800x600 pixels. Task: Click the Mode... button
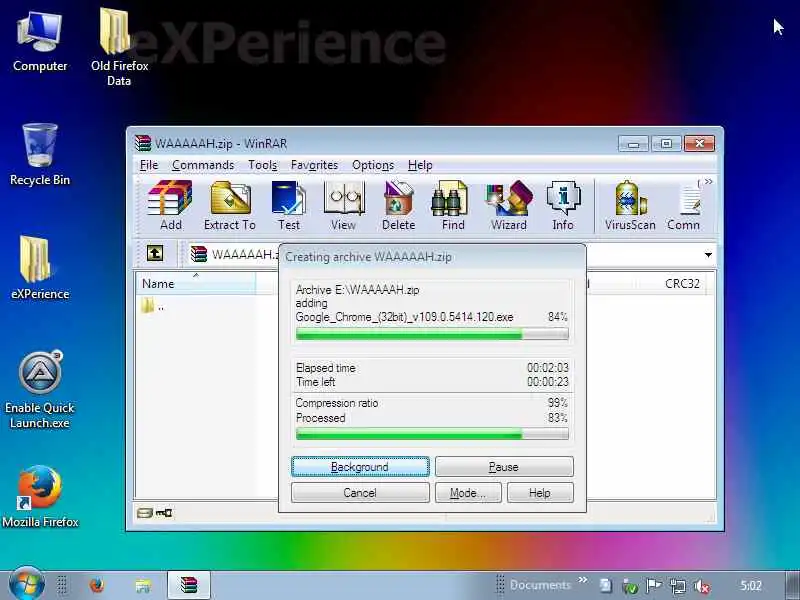tap(468, 493)
